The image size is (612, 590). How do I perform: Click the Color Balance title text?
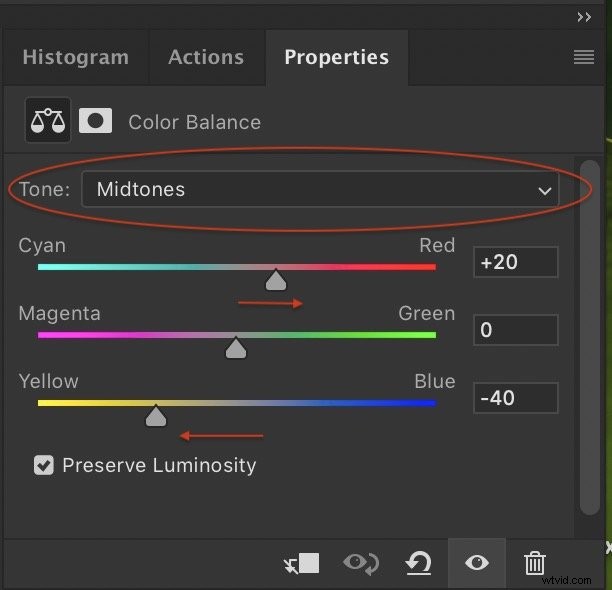[194, 122]
